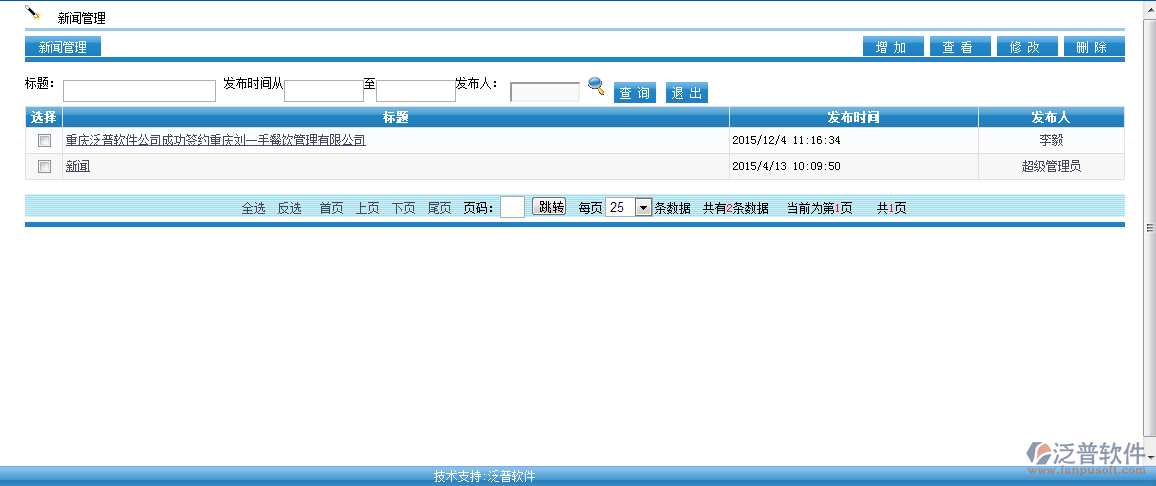Viewport: 1156px width, 486px height.
Task: Click the 李毅 publisher cell
Action: pos(1051,140)
